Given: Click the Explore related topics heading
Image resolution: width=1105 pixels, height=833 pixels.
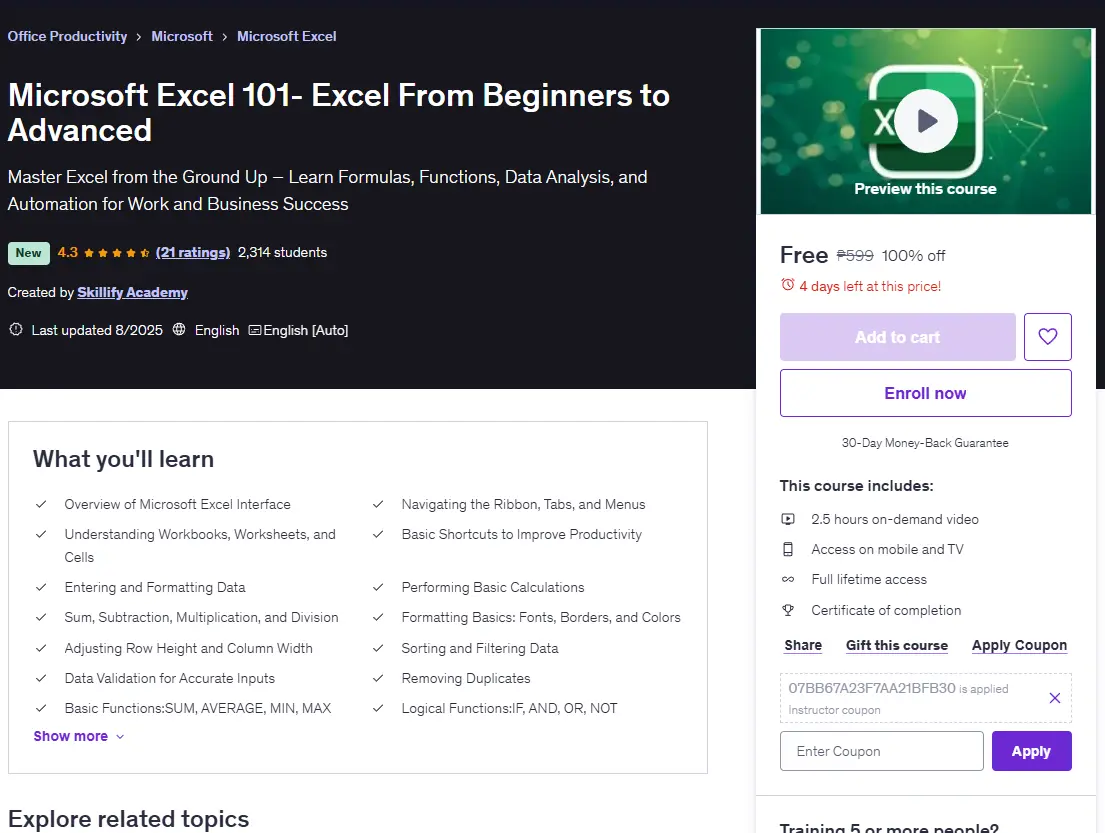Looking at the screenshot, I should click(128, 819).
